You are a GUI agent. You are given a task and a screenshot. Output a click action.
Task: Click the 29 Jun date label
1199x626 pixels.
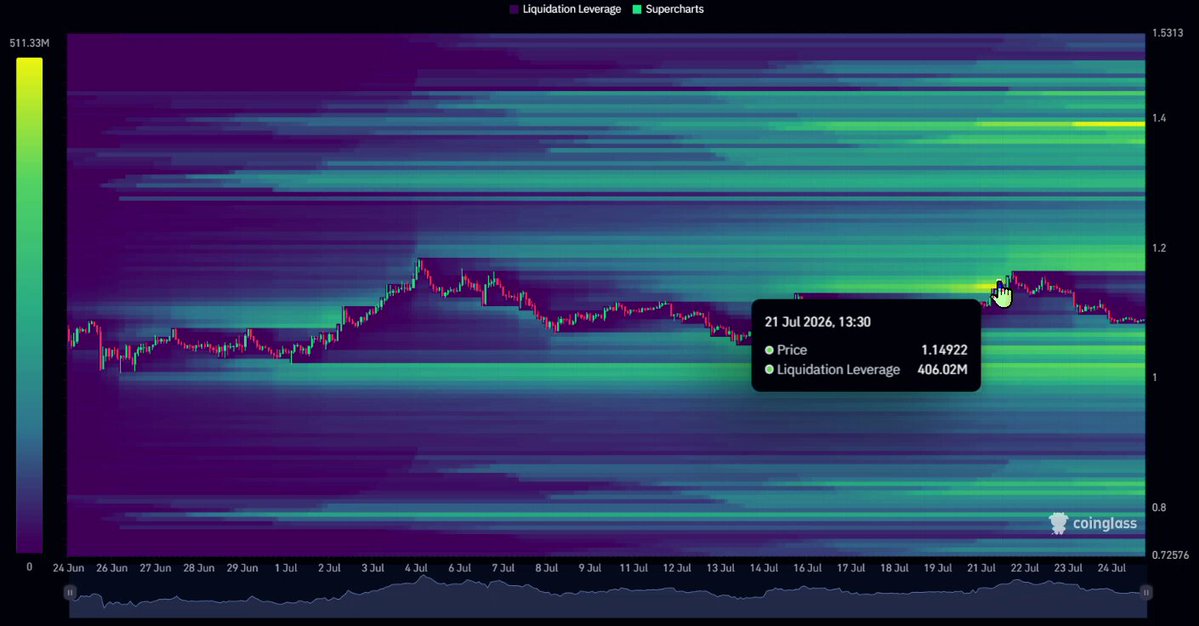pos(242,568)
